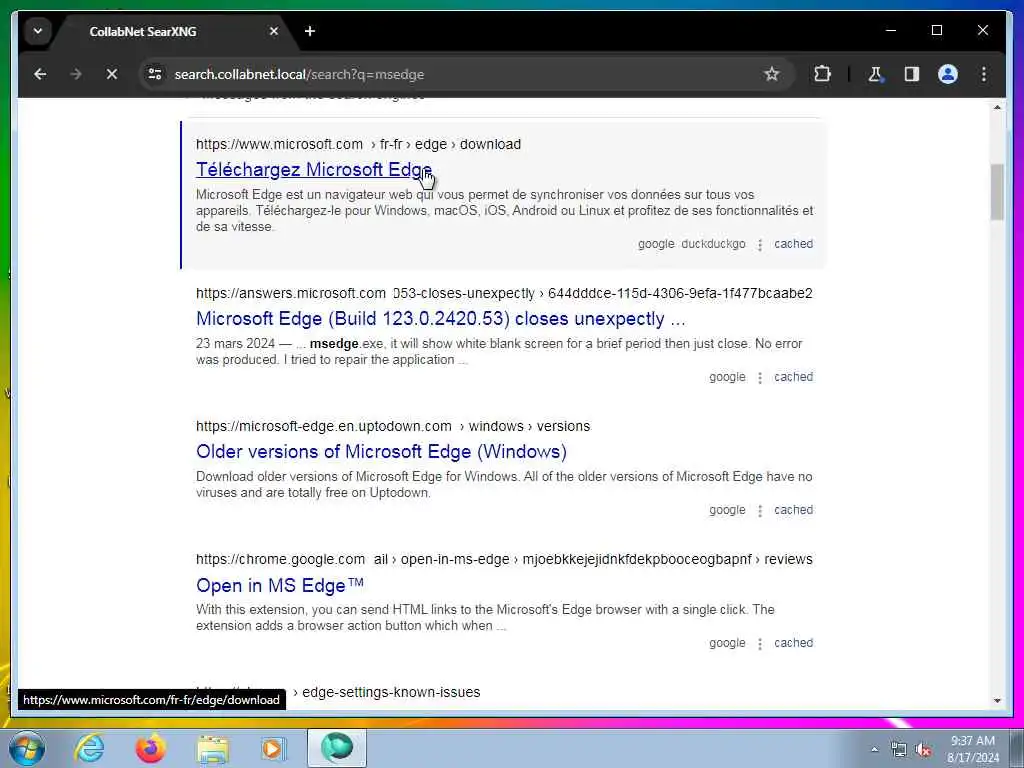The width and height of the screenshot is (1024, 768).
Task: Close the CollabNet SearXNG tab
Action: click(274, 31)
